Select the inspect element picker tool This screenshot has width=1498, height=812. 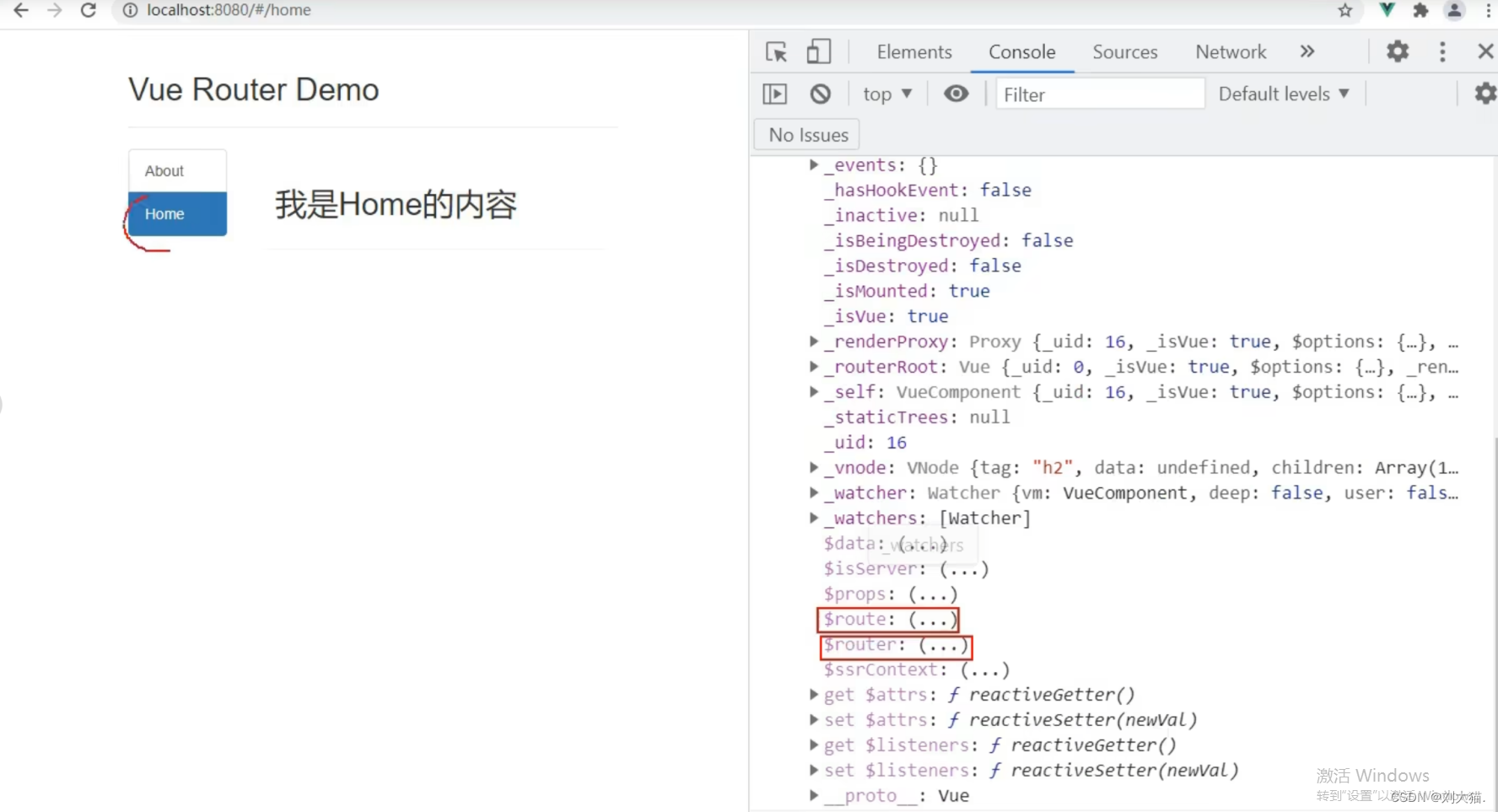[x=775, y=51]
